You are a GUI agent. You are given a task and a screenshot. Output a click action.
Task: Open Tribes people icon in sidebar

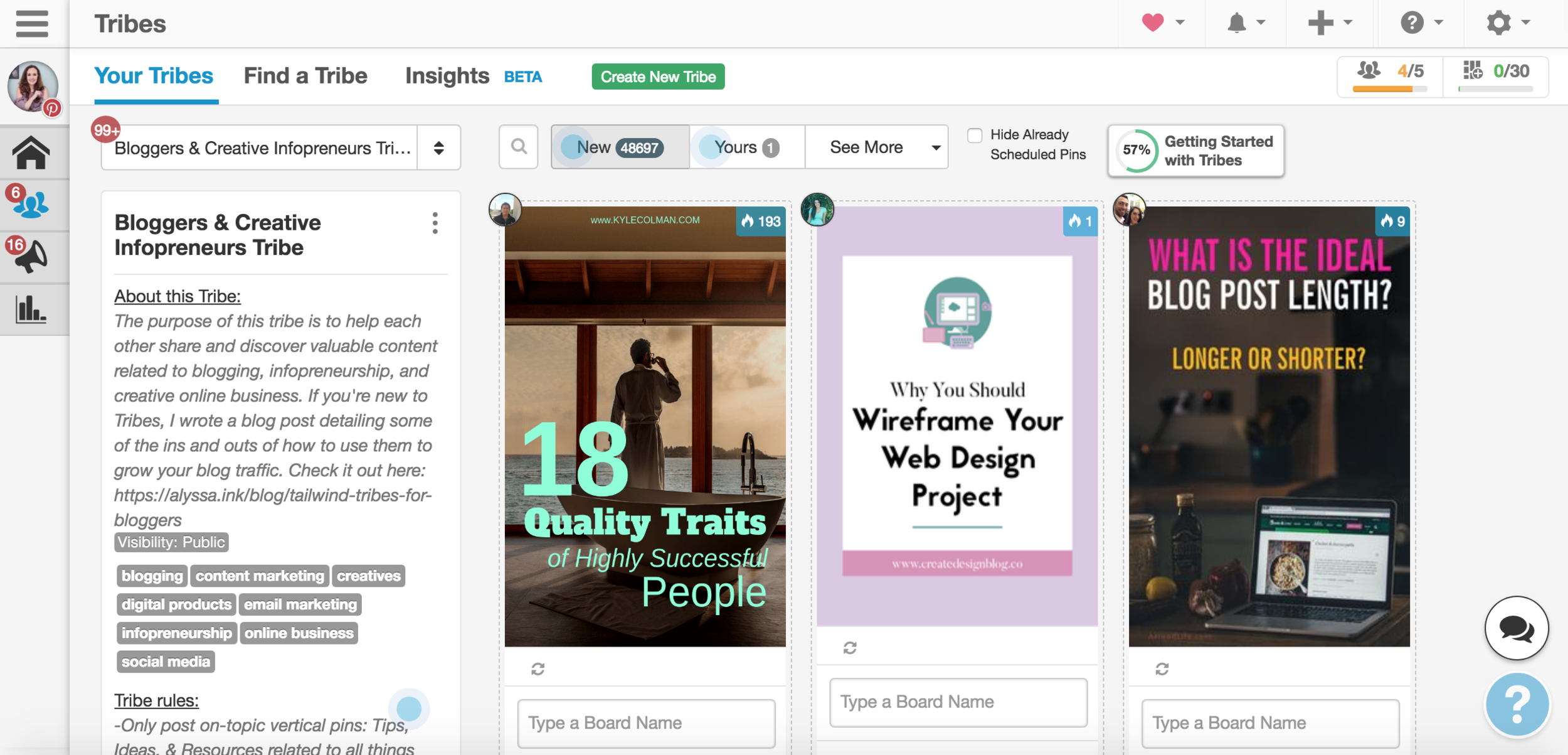[31, 205]
